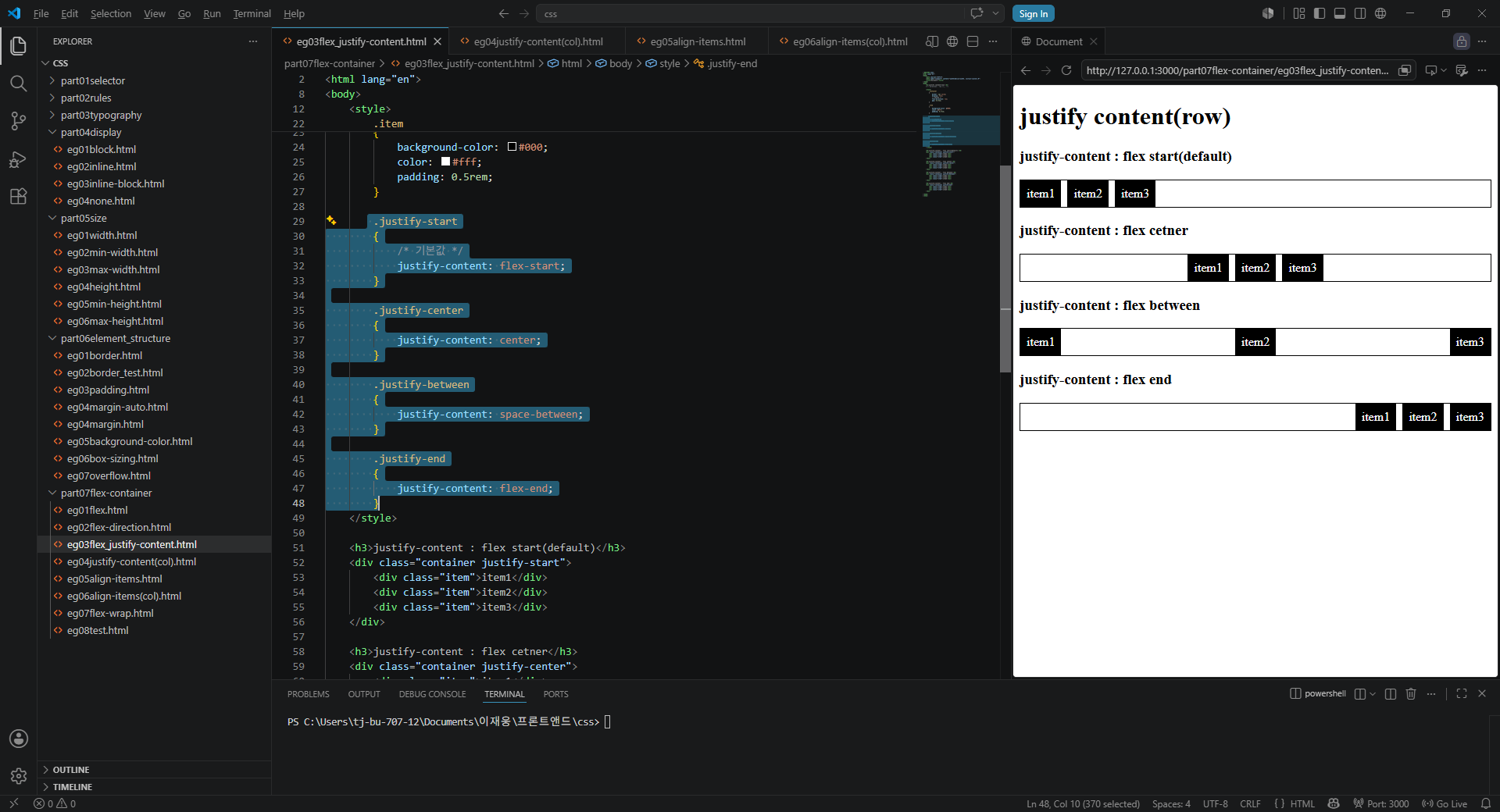This screenshot has width=1500, height=812.
Task: Open eg07flex-wrap.html in the explorer
Action: click(x=110, y=613)
